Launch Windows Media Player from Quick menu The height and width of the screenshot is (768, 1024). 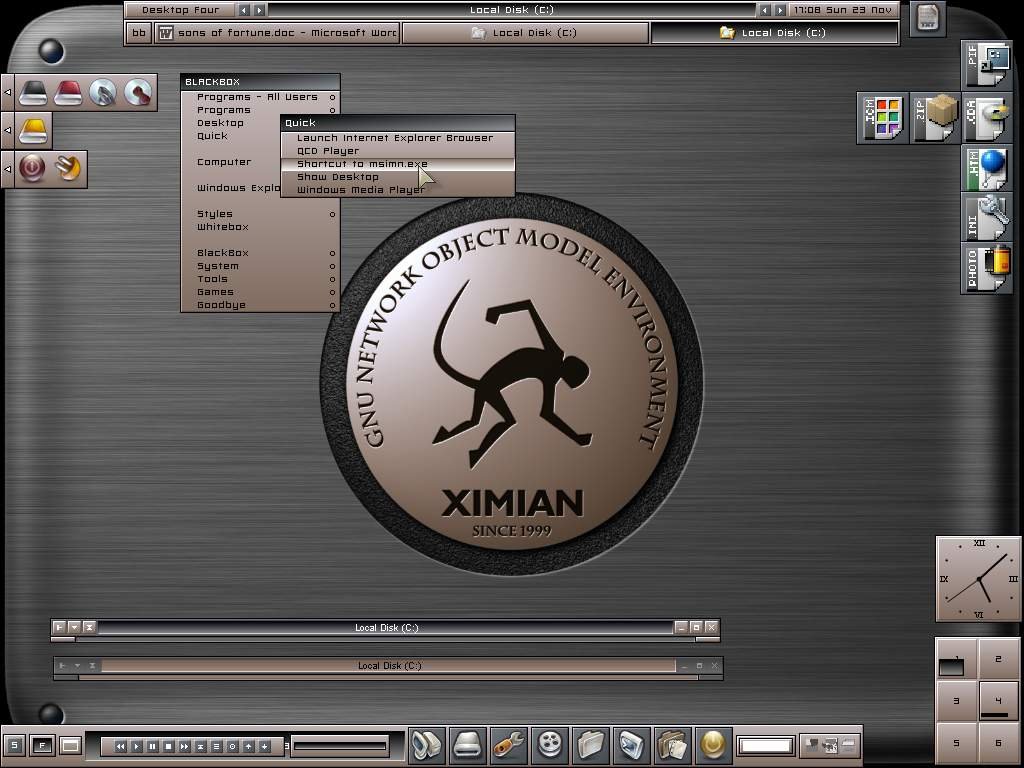pos(398,190)
